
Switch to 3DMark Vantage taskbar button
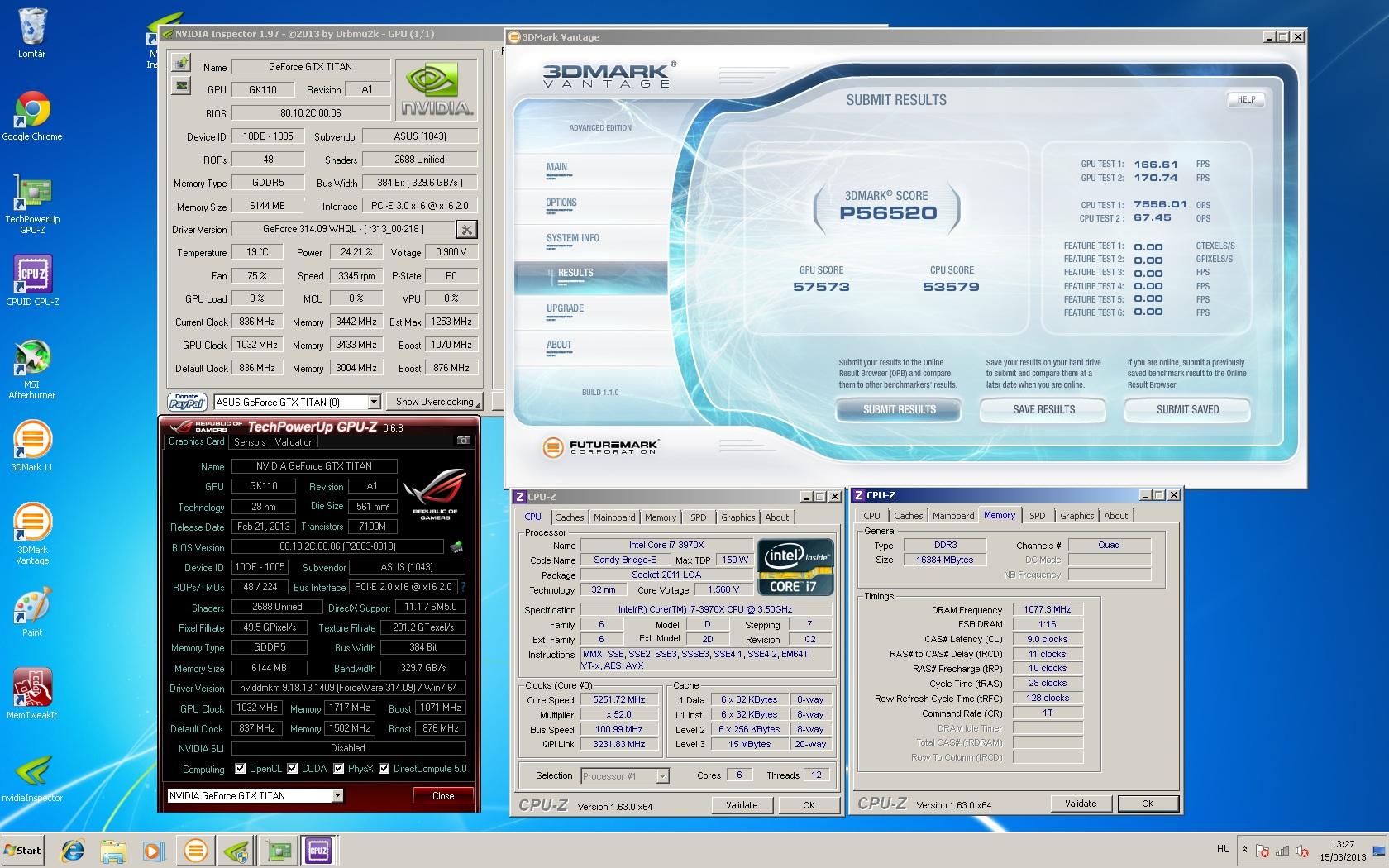coord(196,850)
